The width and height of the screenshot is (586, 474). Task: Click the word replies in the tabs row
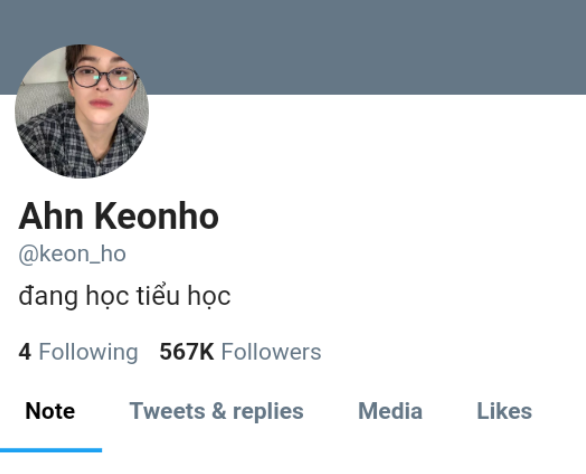tap(268, 412)
